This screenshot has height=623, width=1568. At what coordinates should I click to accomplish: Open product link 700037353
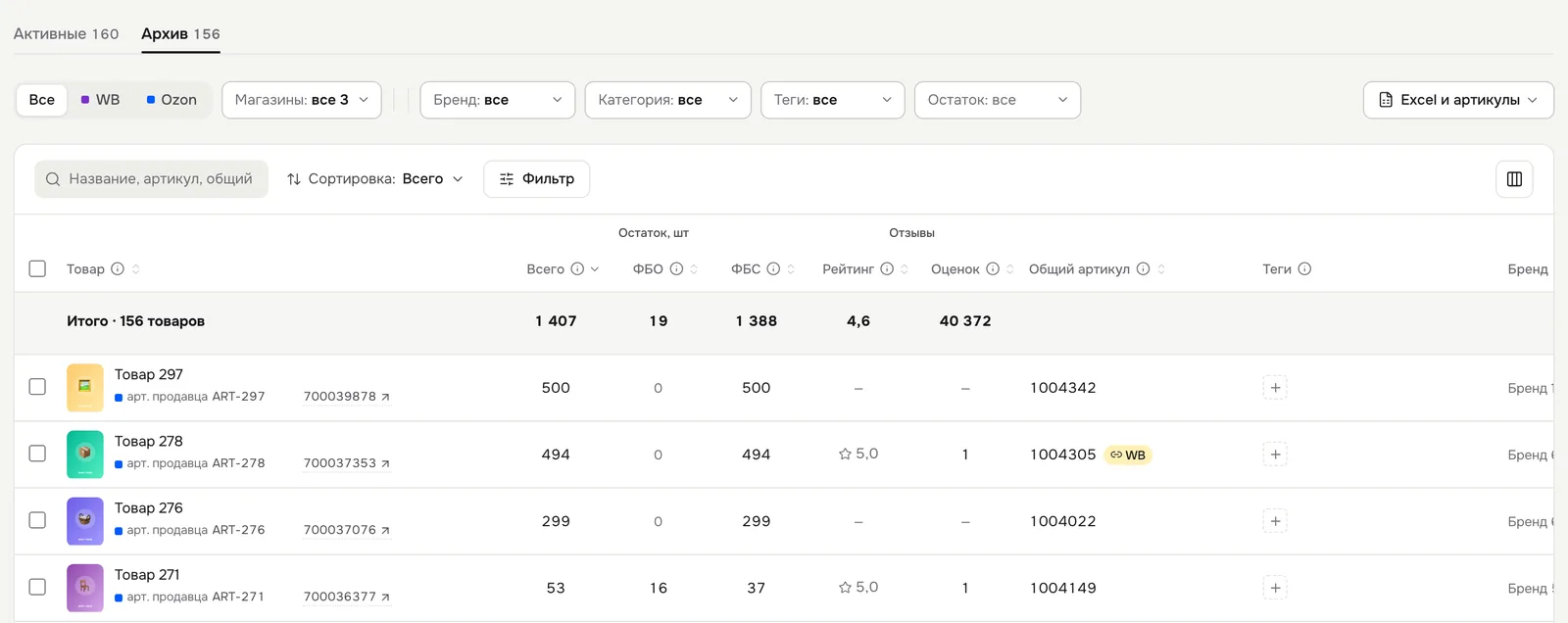[347, 463]
